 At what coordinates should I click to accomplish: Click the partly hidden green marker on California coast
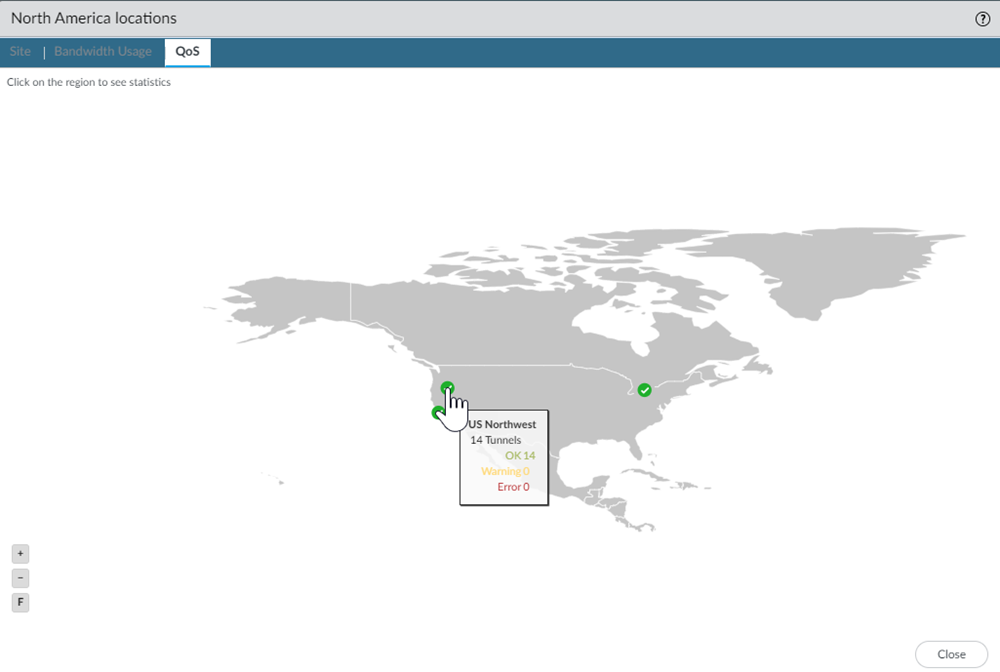point(437,413)
